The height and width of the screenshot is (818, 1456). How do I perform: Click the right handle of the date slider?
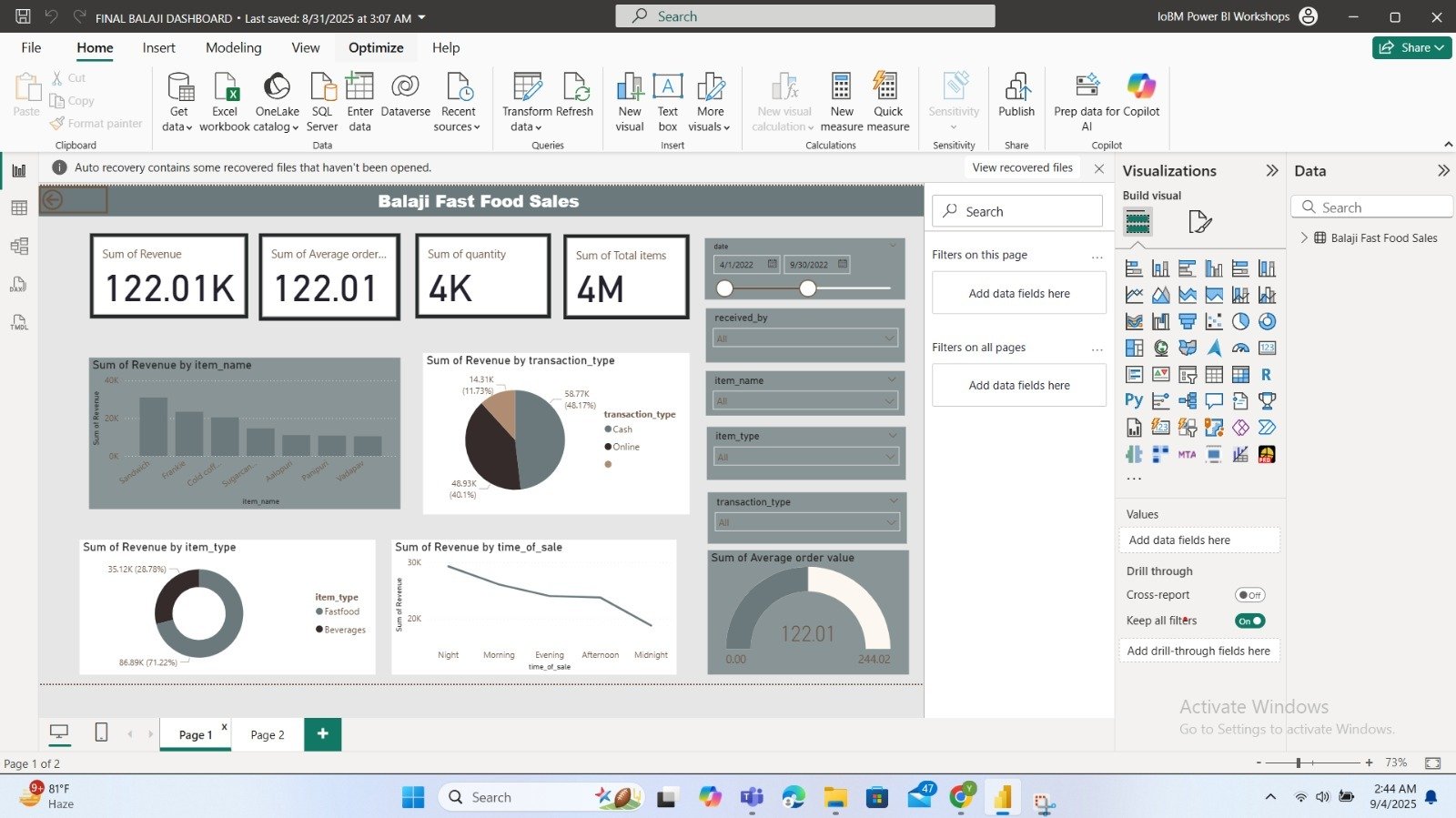pyautogui.click(x=807, y=288)
